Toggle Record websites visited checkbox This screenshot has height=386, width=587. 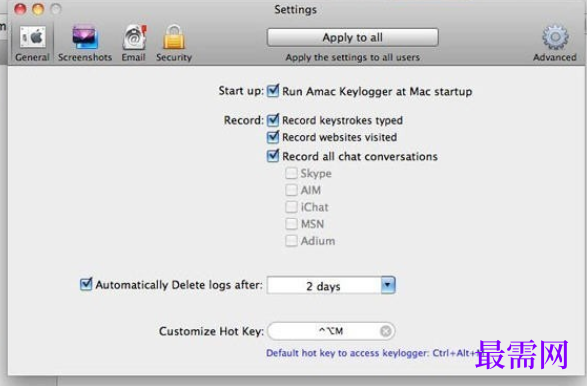(273, 137)
